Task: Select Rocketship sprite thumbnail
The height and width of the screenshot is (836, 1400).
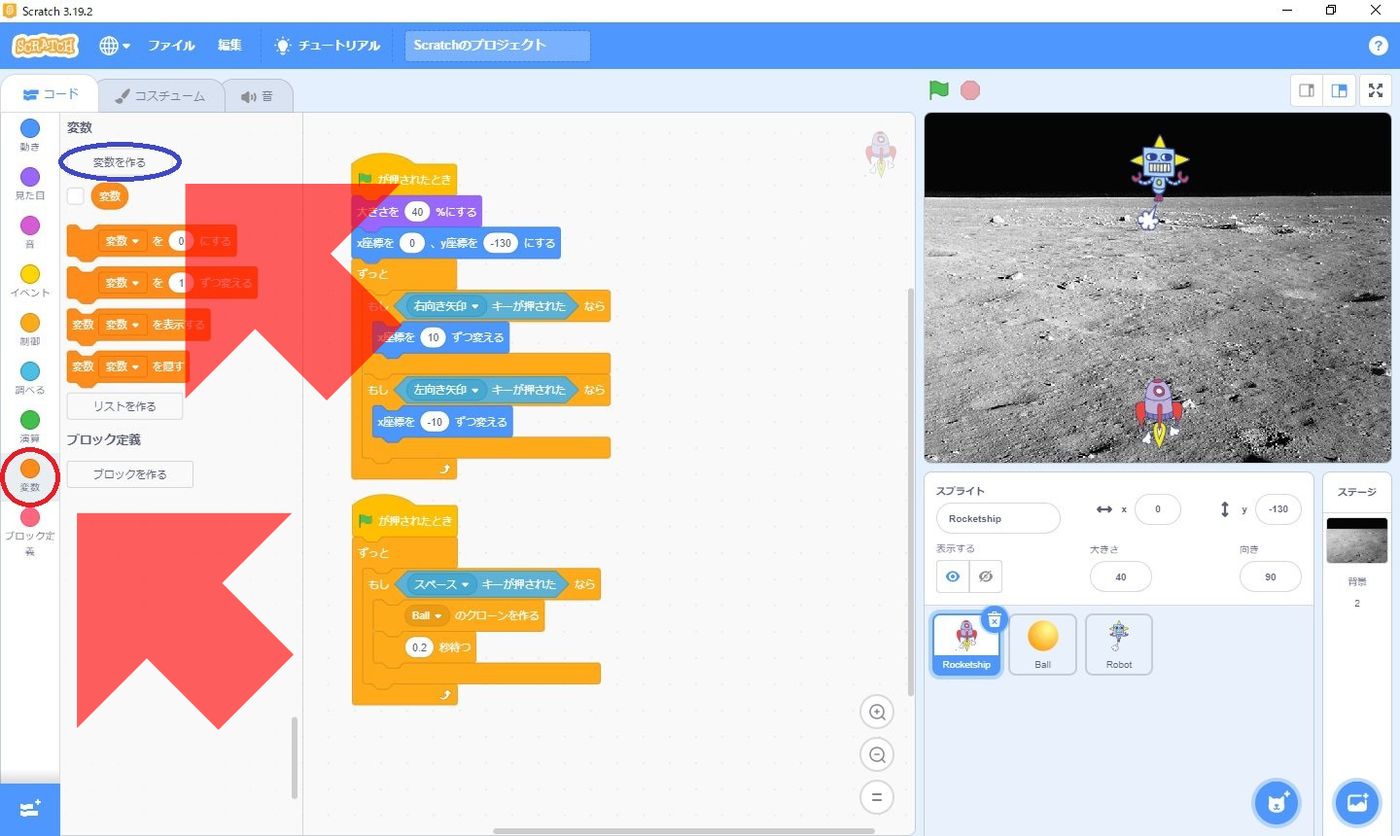Action: [x=966, y=644]
